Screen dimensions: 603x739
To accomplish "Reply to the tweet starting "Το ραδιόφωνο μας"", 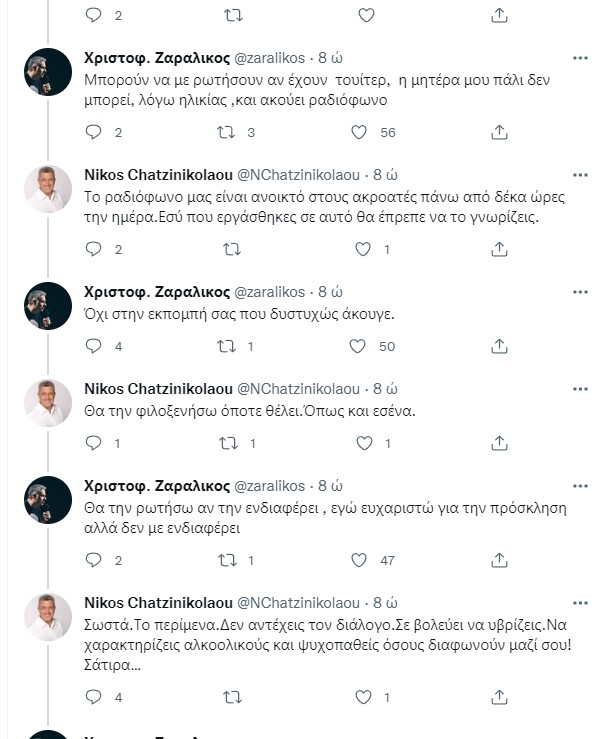I will 94,249.
